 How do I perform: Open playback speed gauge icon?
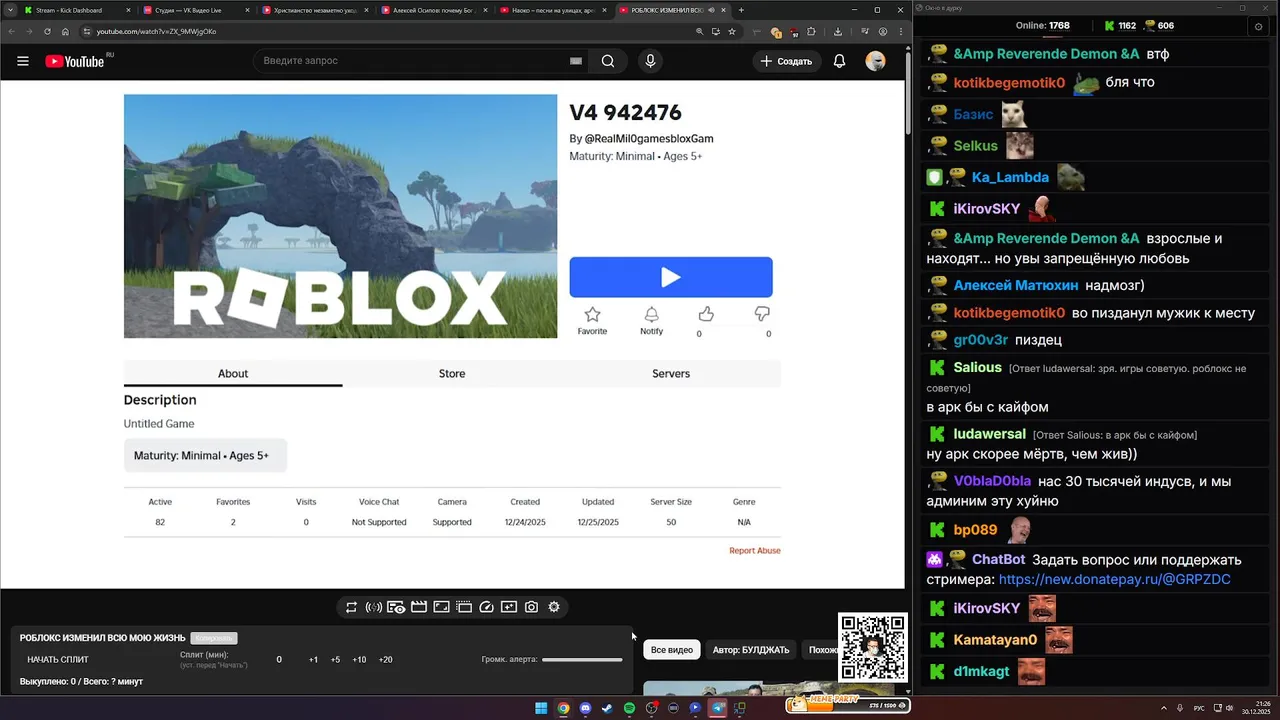pyautogui.click(x=486, y=607)
